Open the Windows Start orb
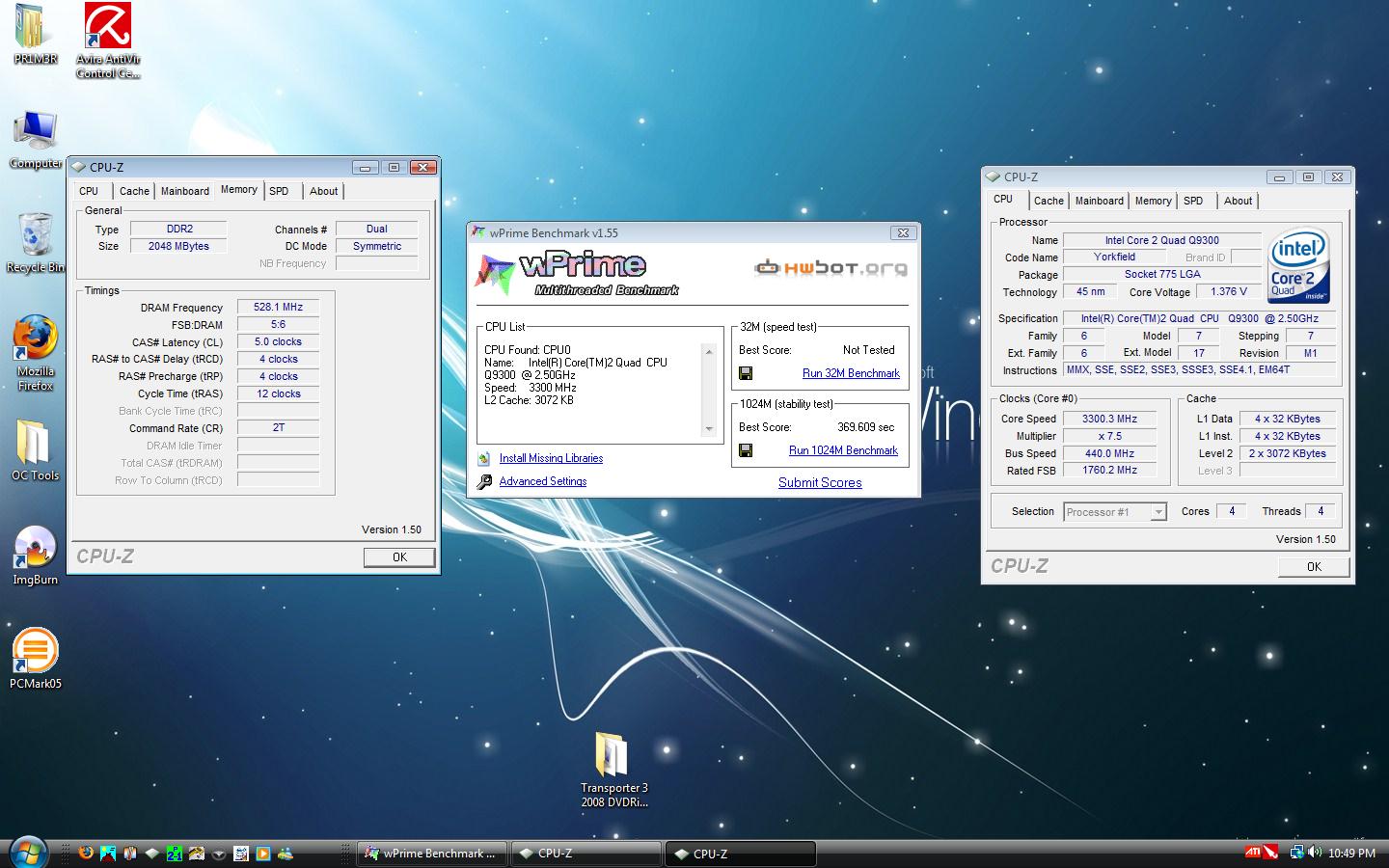This screenshot has height=868, width=1389. (27, 853)
